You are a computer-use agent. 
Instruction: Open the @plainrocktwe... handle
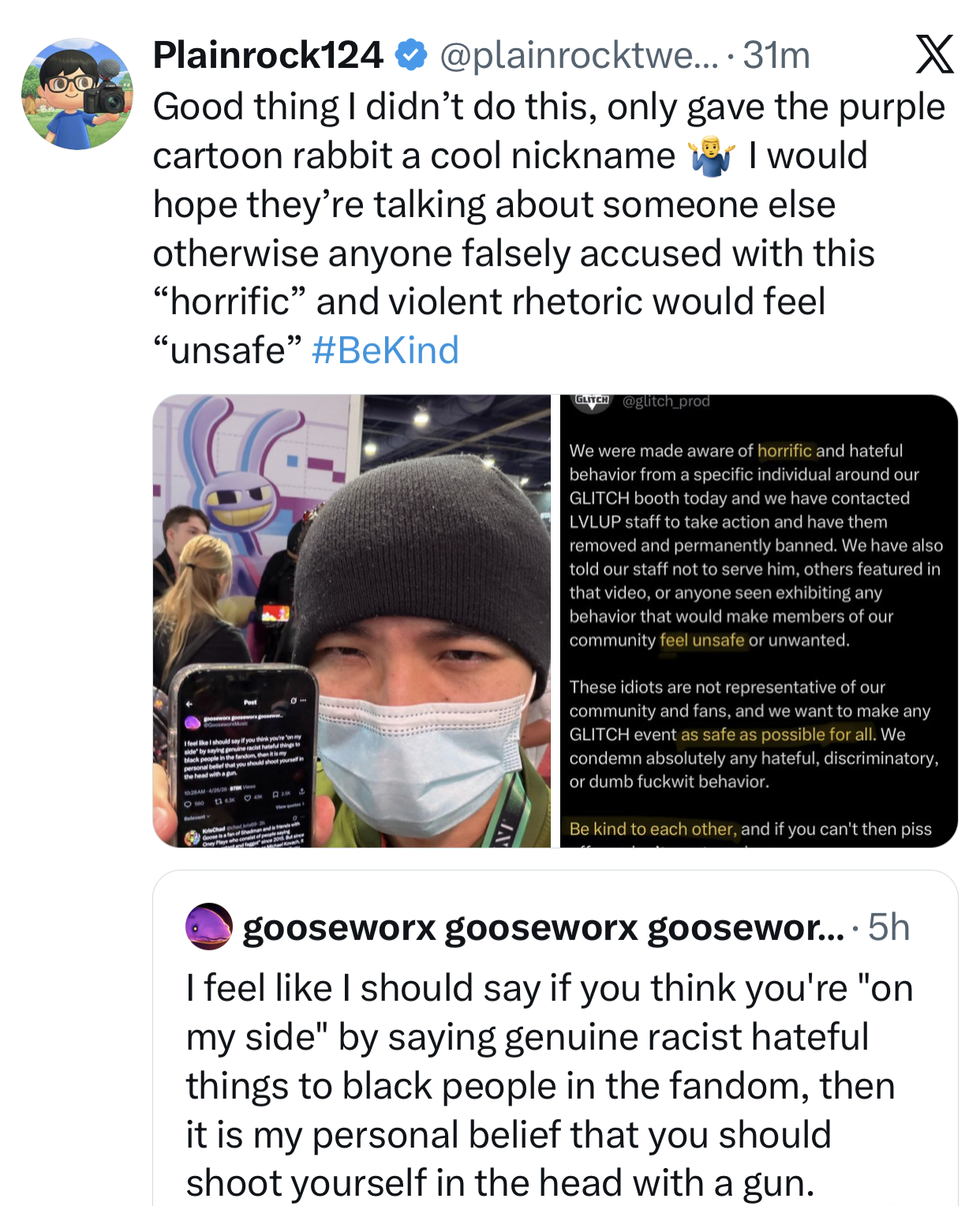coord(578,54)
